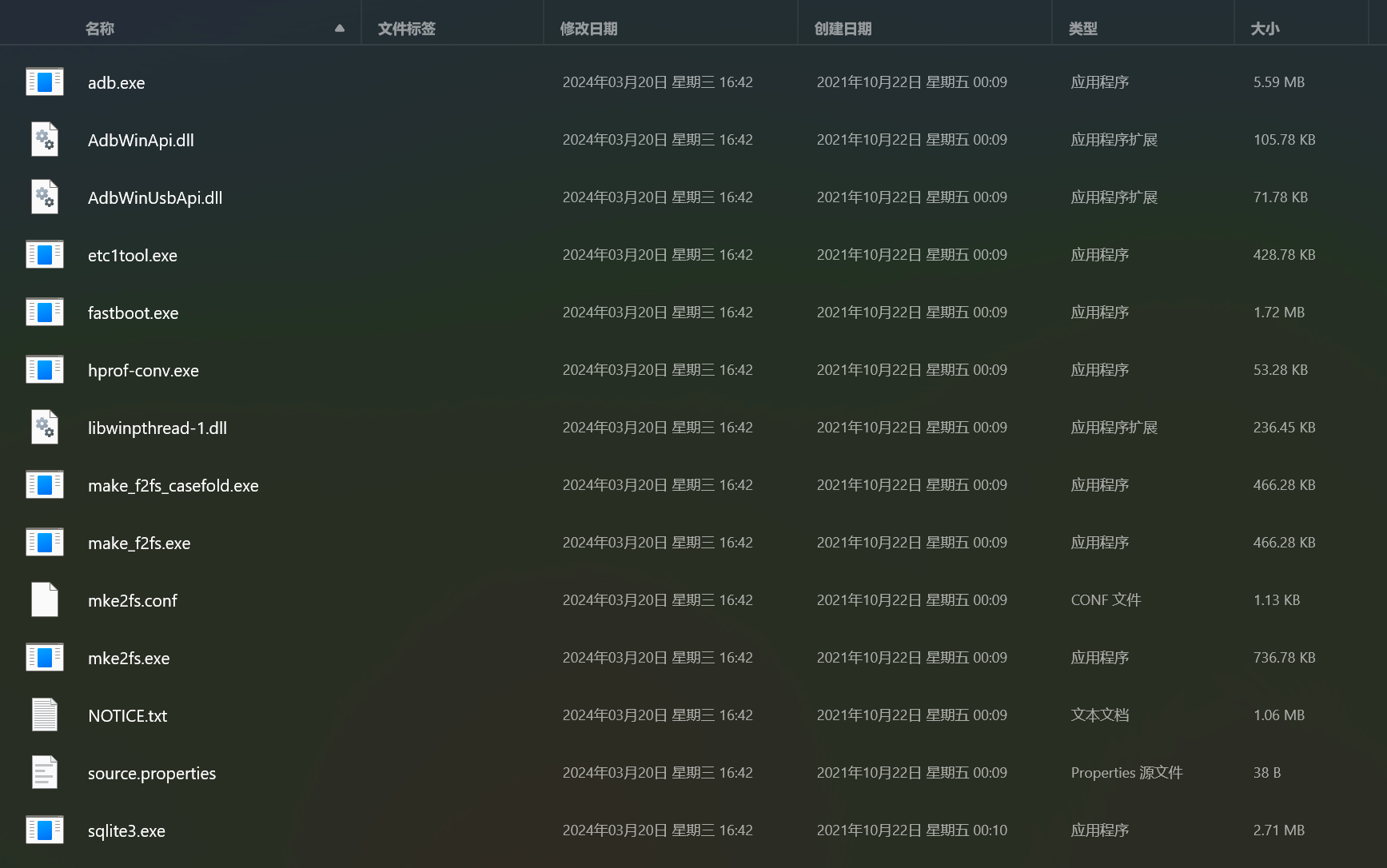Screen dimensions: 1387x868
Task: Click the sqlite3.exe application icon
Action: pyautogui.click(x=45, y=830)
